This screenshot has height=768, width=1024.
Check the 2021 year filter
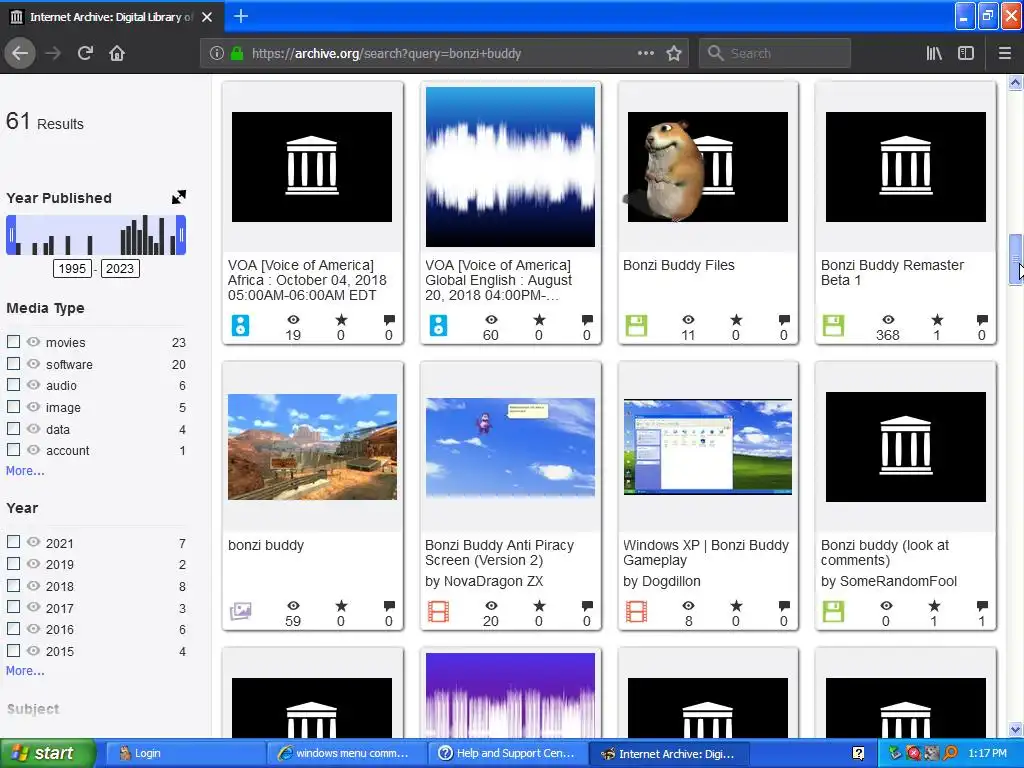tap(13, 541)
